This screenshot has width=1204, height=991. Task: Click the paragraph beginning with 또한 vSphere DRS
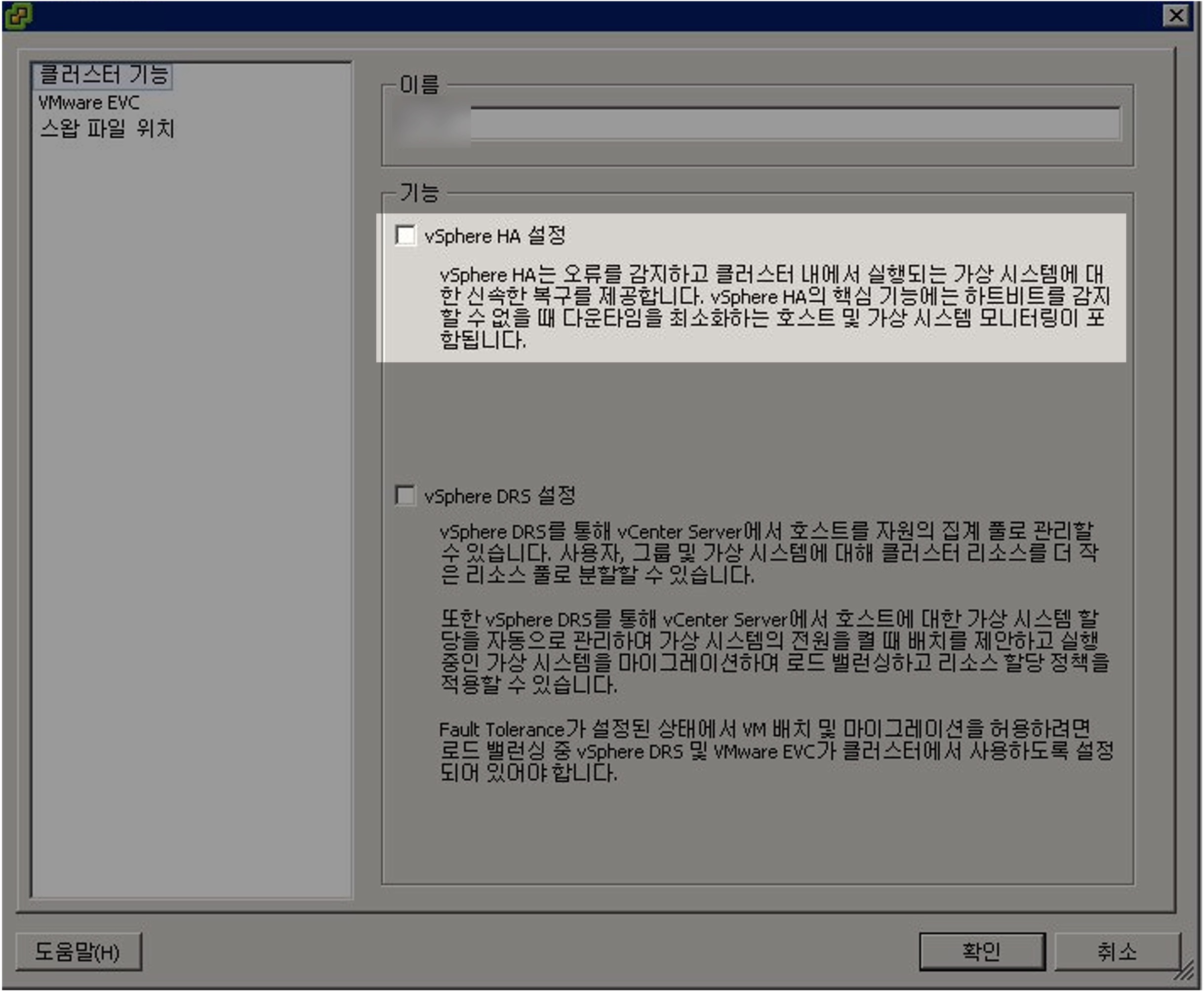tap(773, 651)
